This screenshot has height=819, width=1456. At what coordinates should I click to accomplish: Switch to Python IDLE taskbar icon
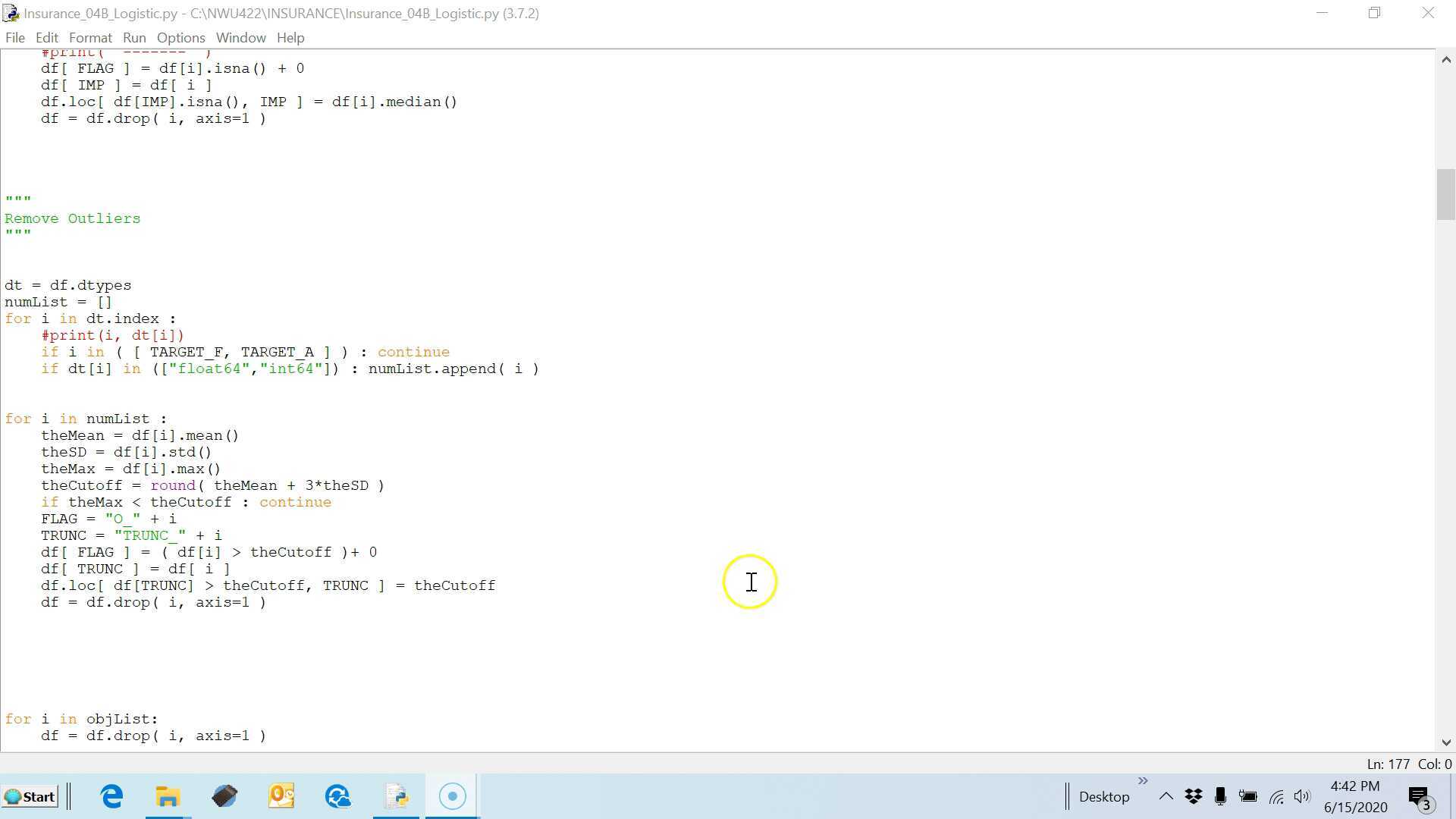(396, 796)
